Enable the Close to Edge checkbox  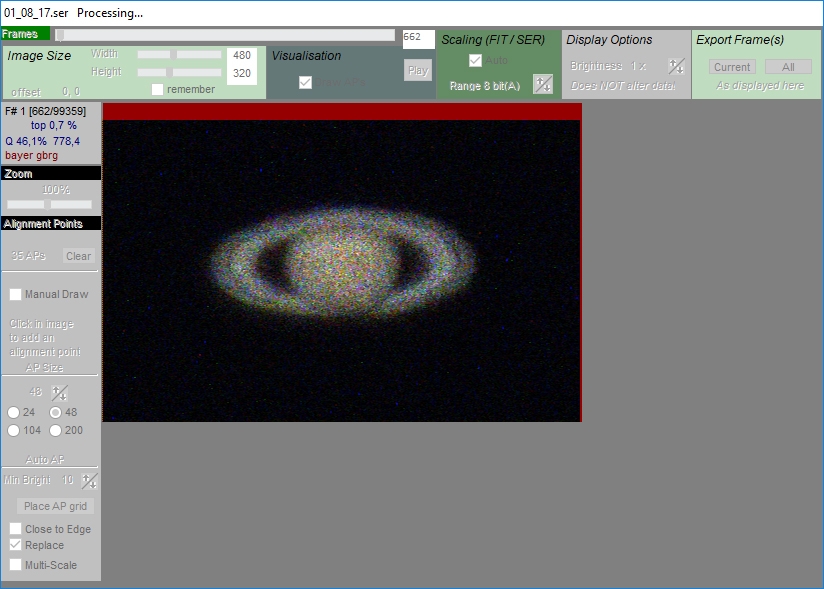(x=15, y=529)
